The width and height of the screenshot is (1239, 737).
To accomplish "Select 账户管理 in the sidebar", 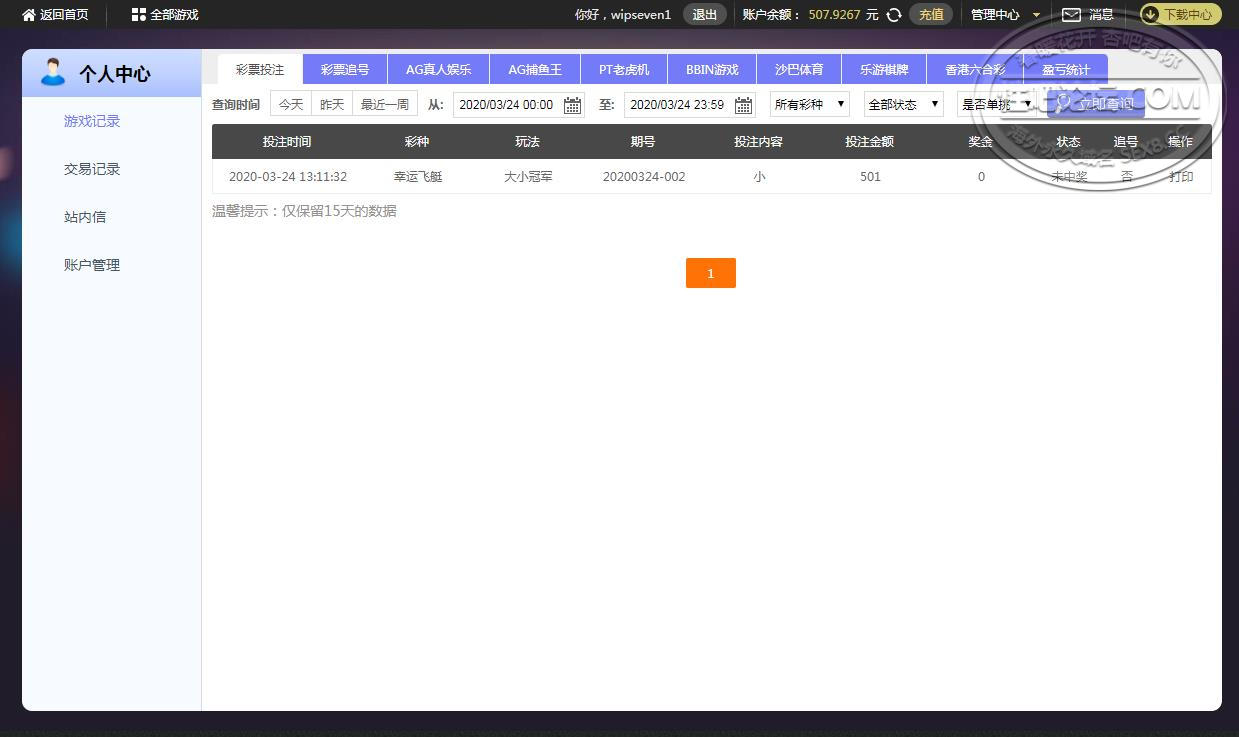I will tap(92, 265).
